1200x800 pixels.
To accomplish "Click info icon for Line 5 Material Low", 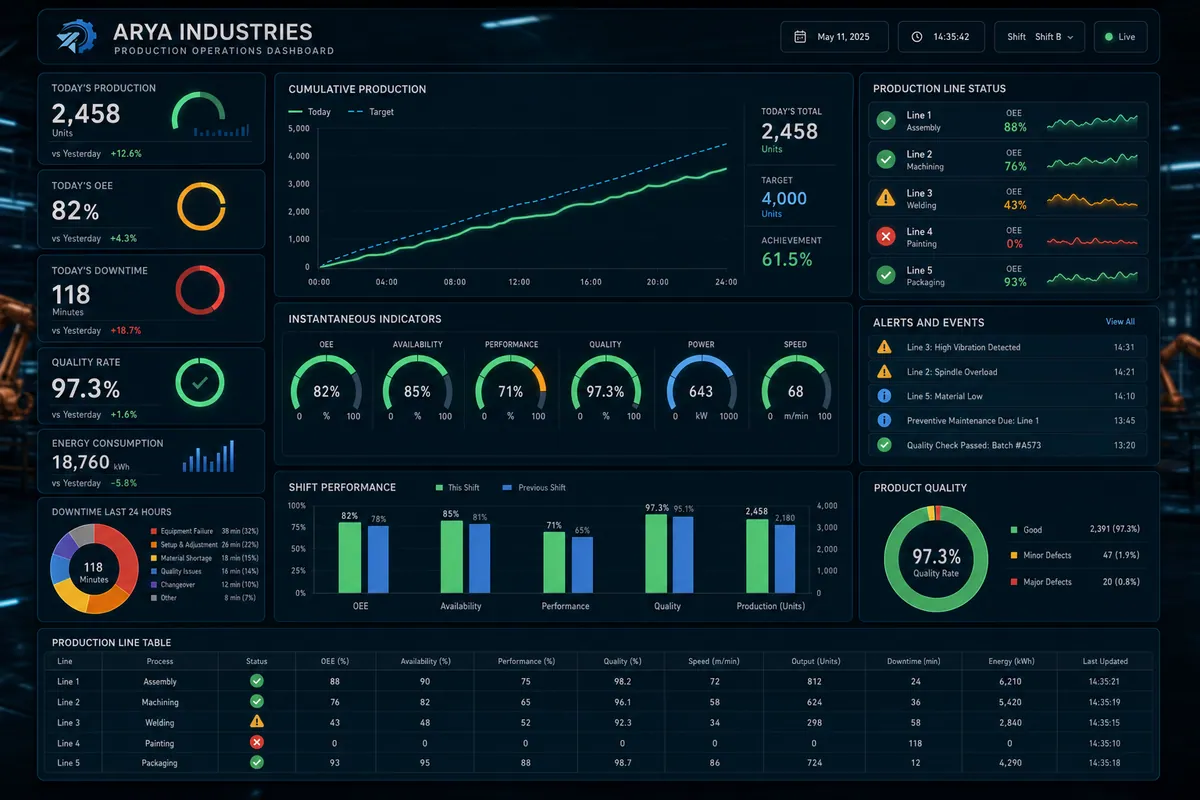I will point(884,396).
